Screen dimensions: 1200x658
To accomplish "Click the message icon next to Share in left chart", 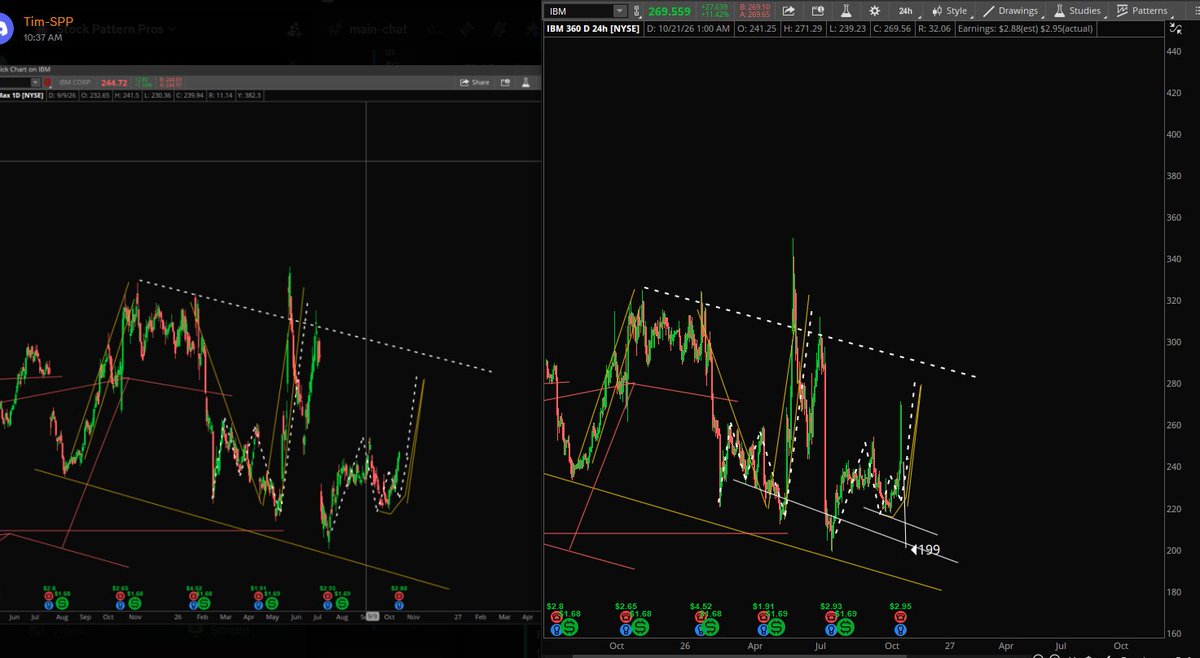I will tap(505, 83).
